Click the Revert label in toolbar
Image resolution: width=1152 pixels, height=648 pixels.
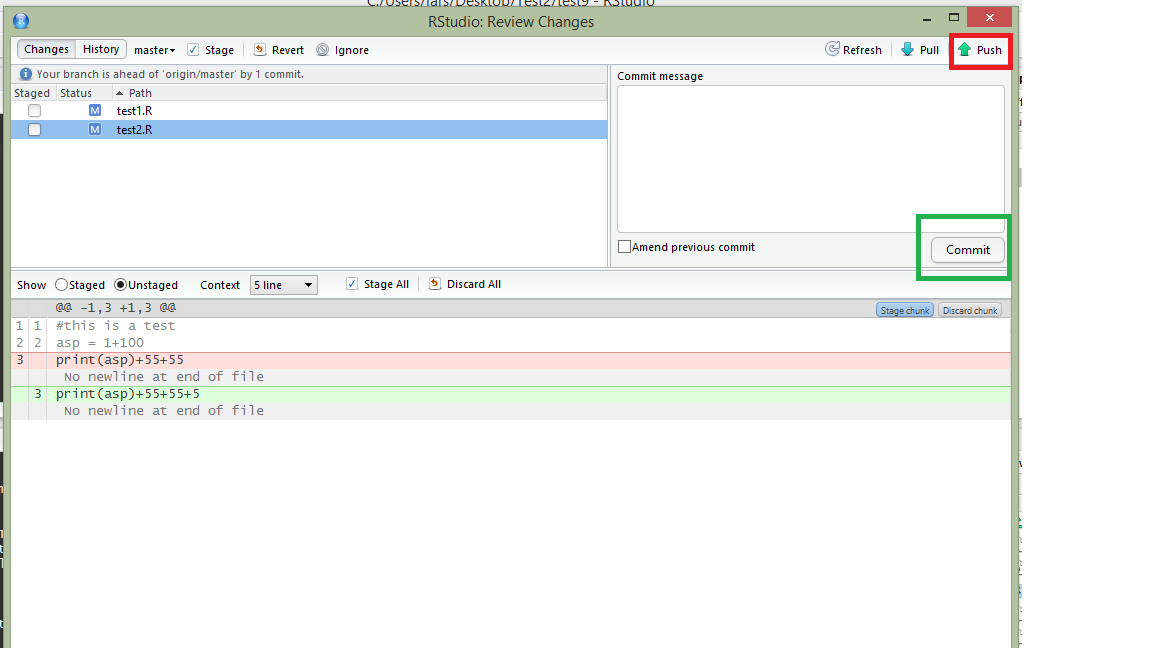tap(287, 50)
